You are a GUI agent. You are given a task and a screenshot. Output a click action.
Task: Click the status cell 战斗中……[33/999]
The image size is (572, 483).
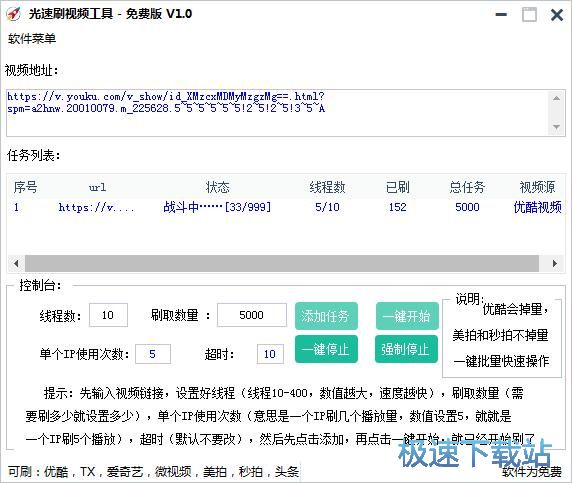(x=217, y=207)
